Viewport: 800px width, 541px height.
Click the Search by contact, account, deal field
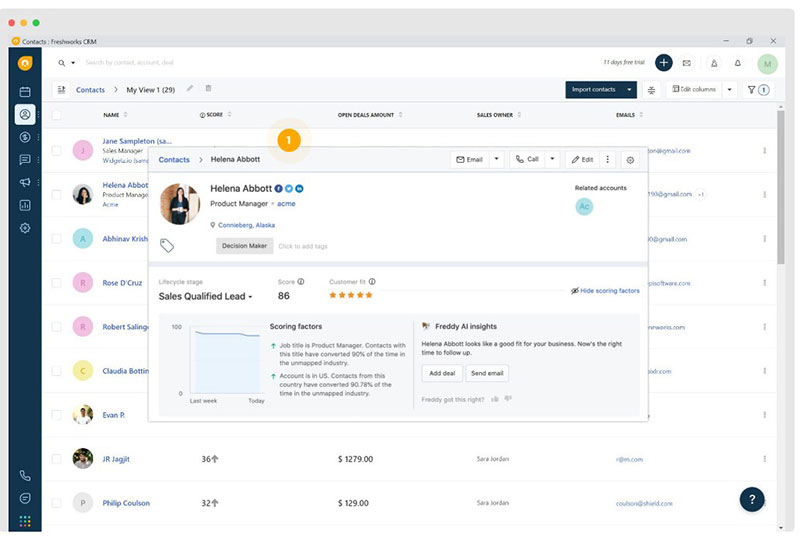[130, 63]
